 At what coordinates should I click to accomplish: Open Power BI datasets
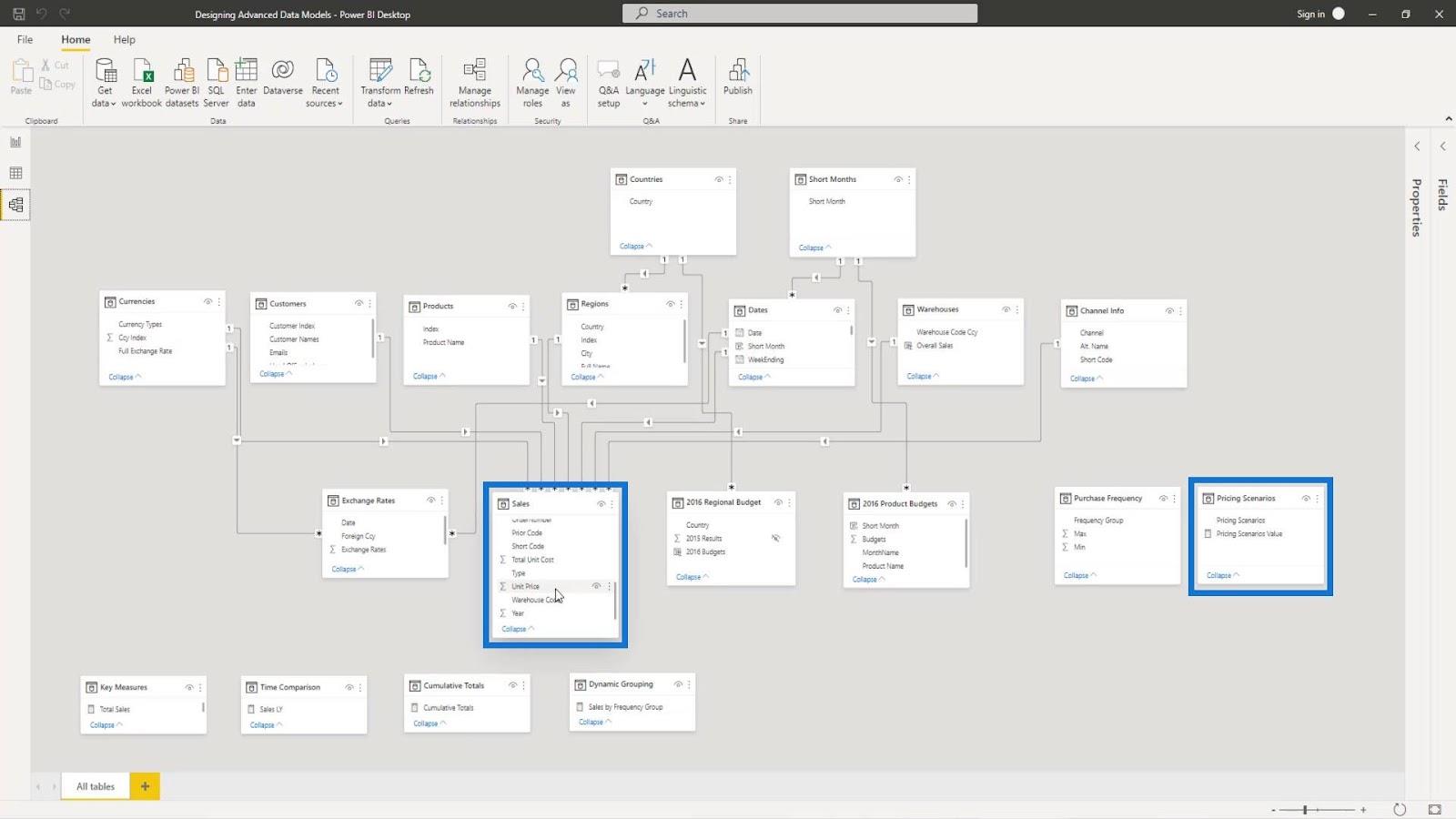(182, 83)
